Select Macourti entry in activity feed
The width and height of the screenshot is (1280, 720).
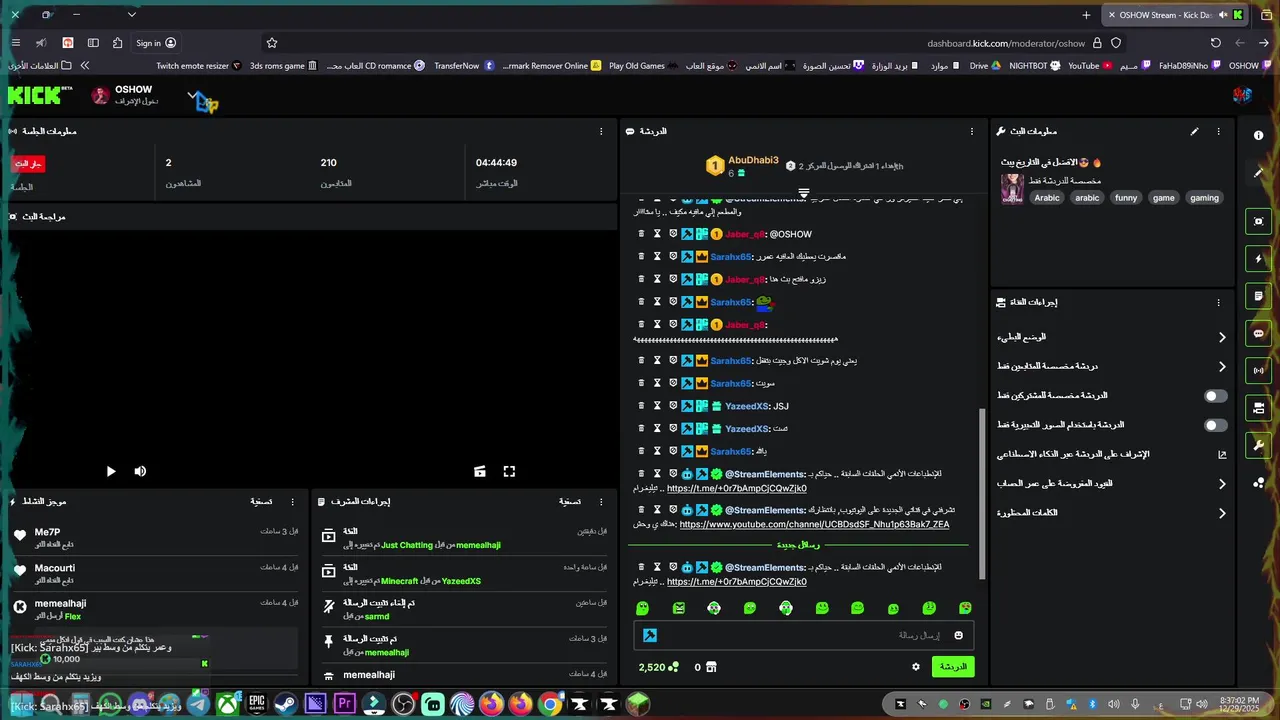(155, 573)
